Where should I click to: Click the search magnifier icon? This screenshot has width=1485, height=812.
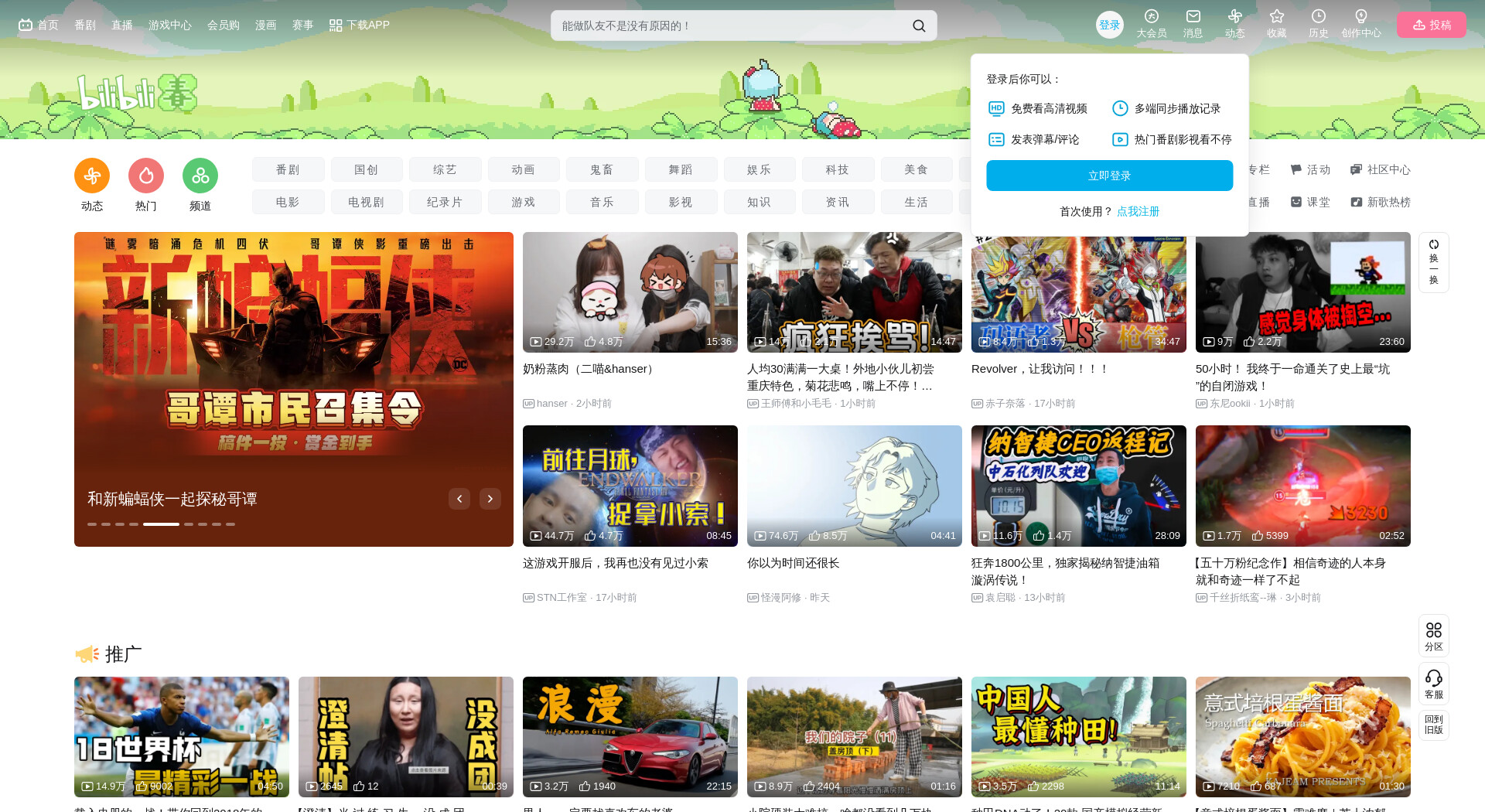tap(919, 26)
